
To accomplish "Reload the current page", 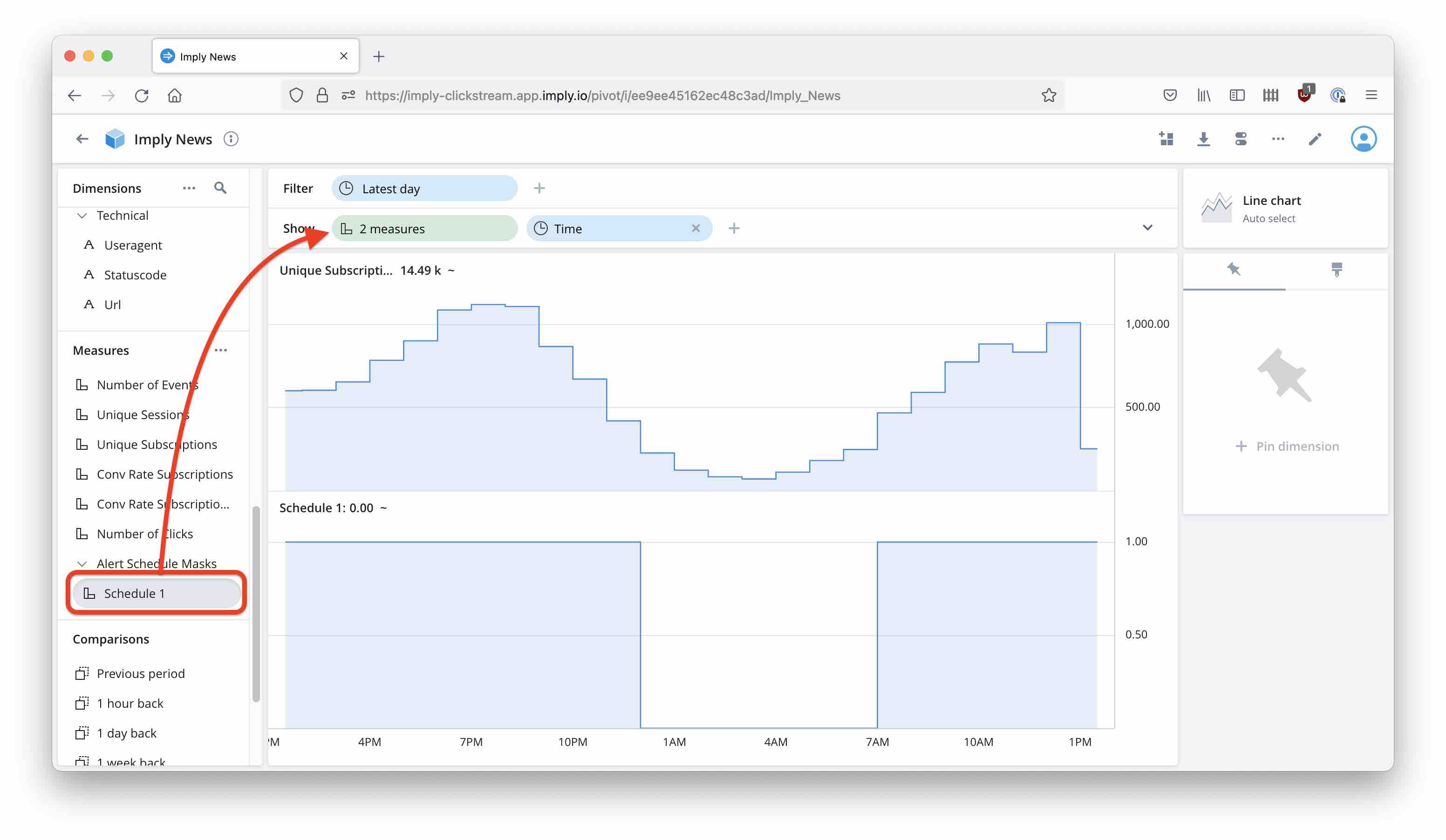I will click(142, 95).
